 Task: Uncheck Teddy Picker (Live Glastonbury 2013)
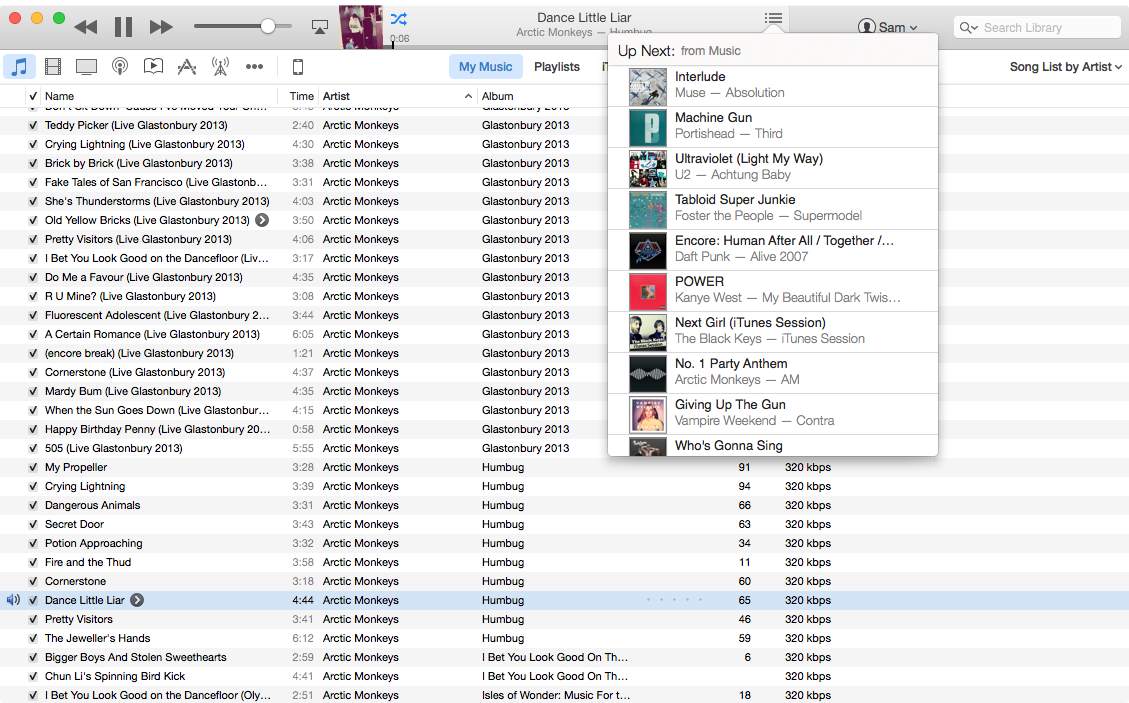coord(32,125)
